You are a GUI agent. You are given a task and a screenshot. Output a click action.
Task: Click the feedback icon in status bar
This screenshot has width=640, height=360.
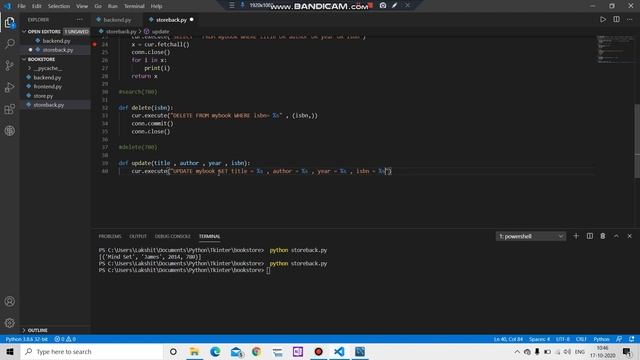click(x=619, y=339)
